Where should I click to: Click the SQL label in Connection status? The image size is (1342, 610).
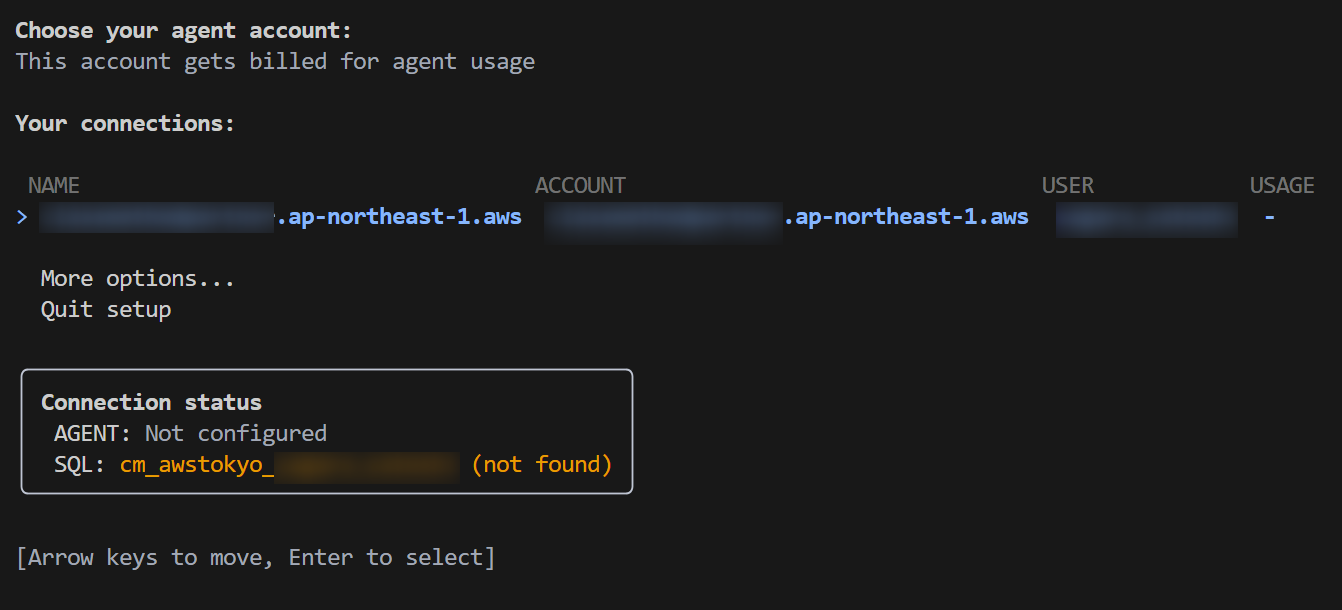click(x=80, y=464)
